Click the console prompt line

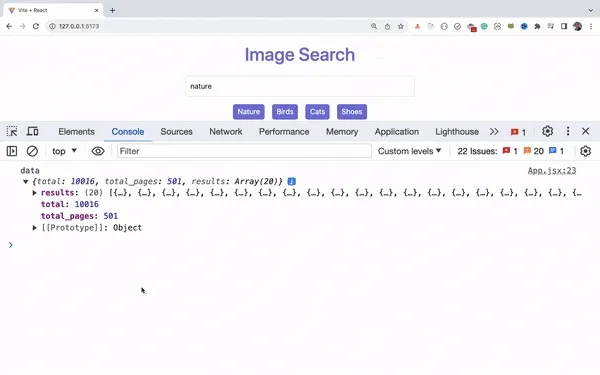pyautogui.click(x=300, y=245)
